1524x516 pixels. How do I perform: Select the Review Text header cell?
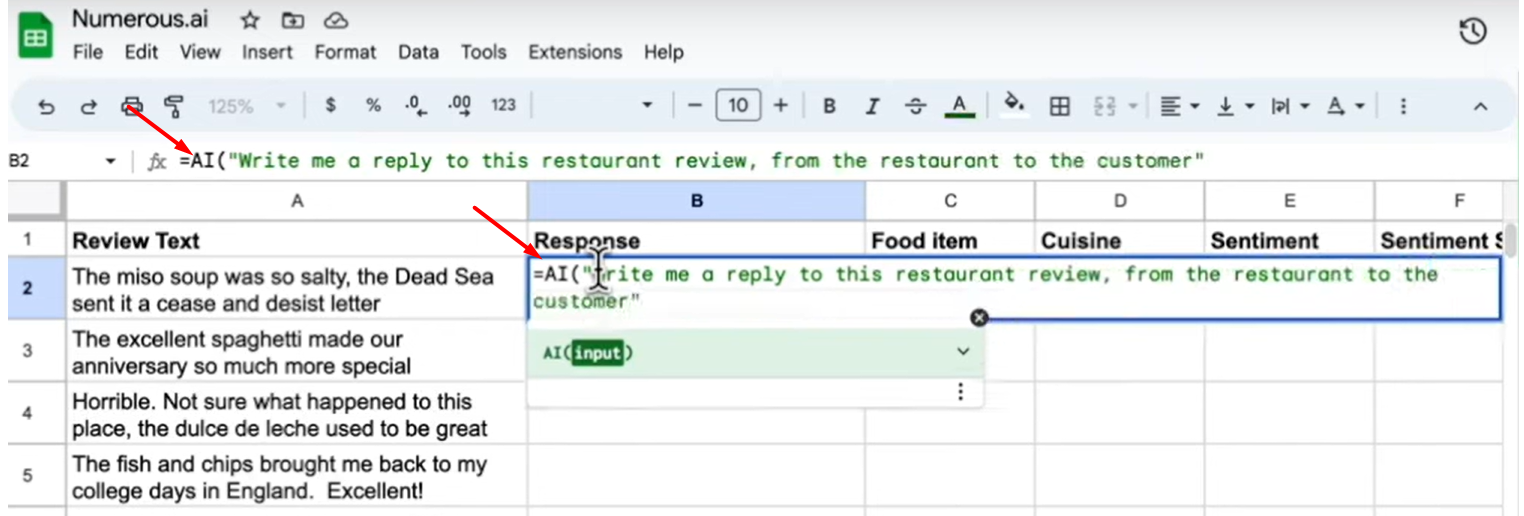click(x=297, y=240)
